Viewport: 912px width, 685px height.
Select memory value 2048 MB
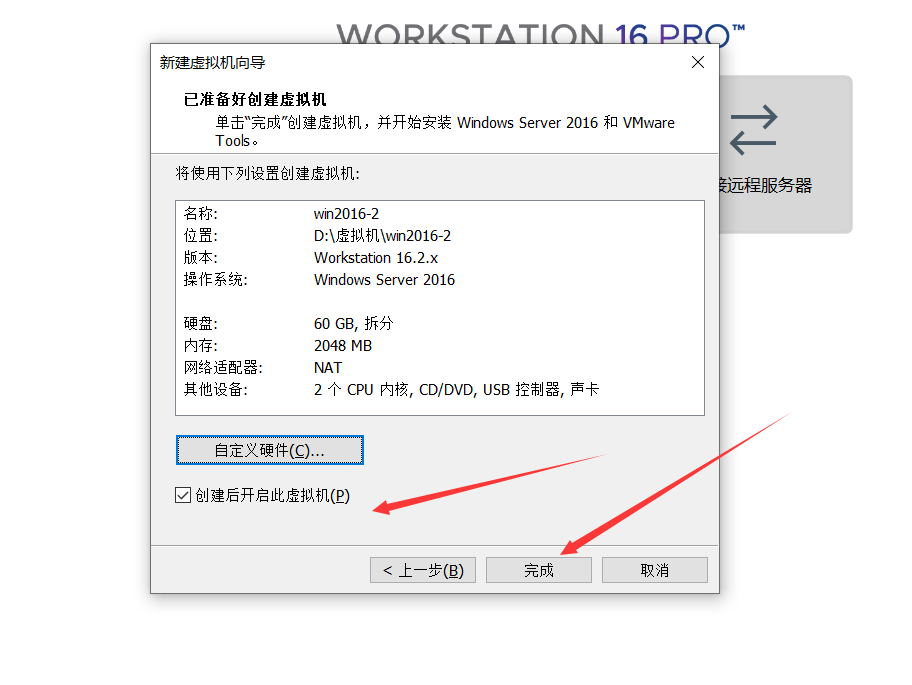[343, 345]
